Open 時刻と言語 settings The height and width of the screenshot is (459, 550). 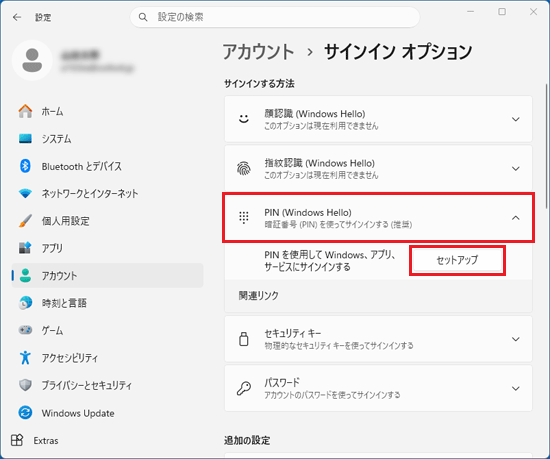107,303
